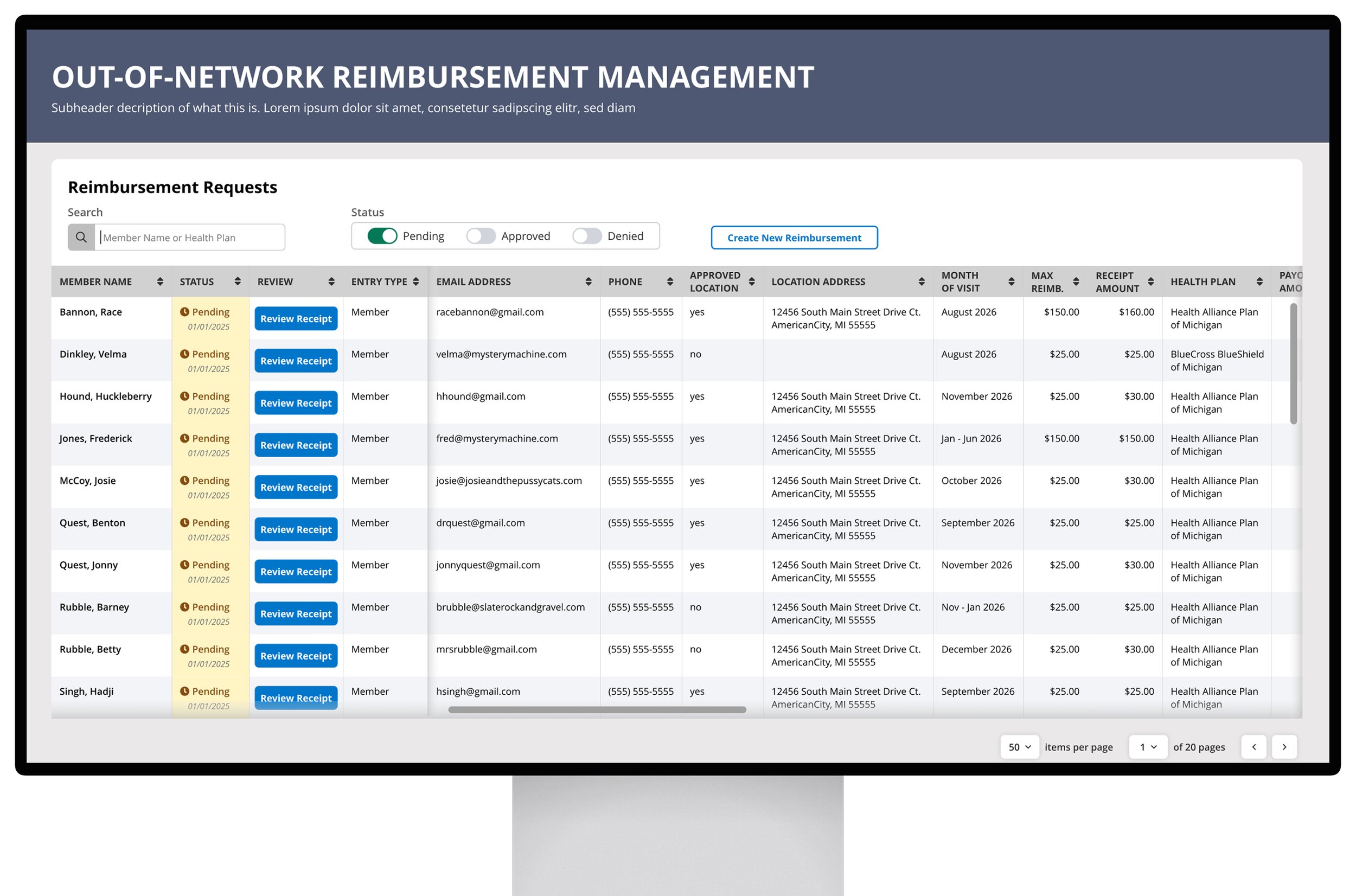Select email josie@josieandthepussycats.com
Image resolution: width=1356 pixels, height=896 pixels.
[x=509, y=481]
